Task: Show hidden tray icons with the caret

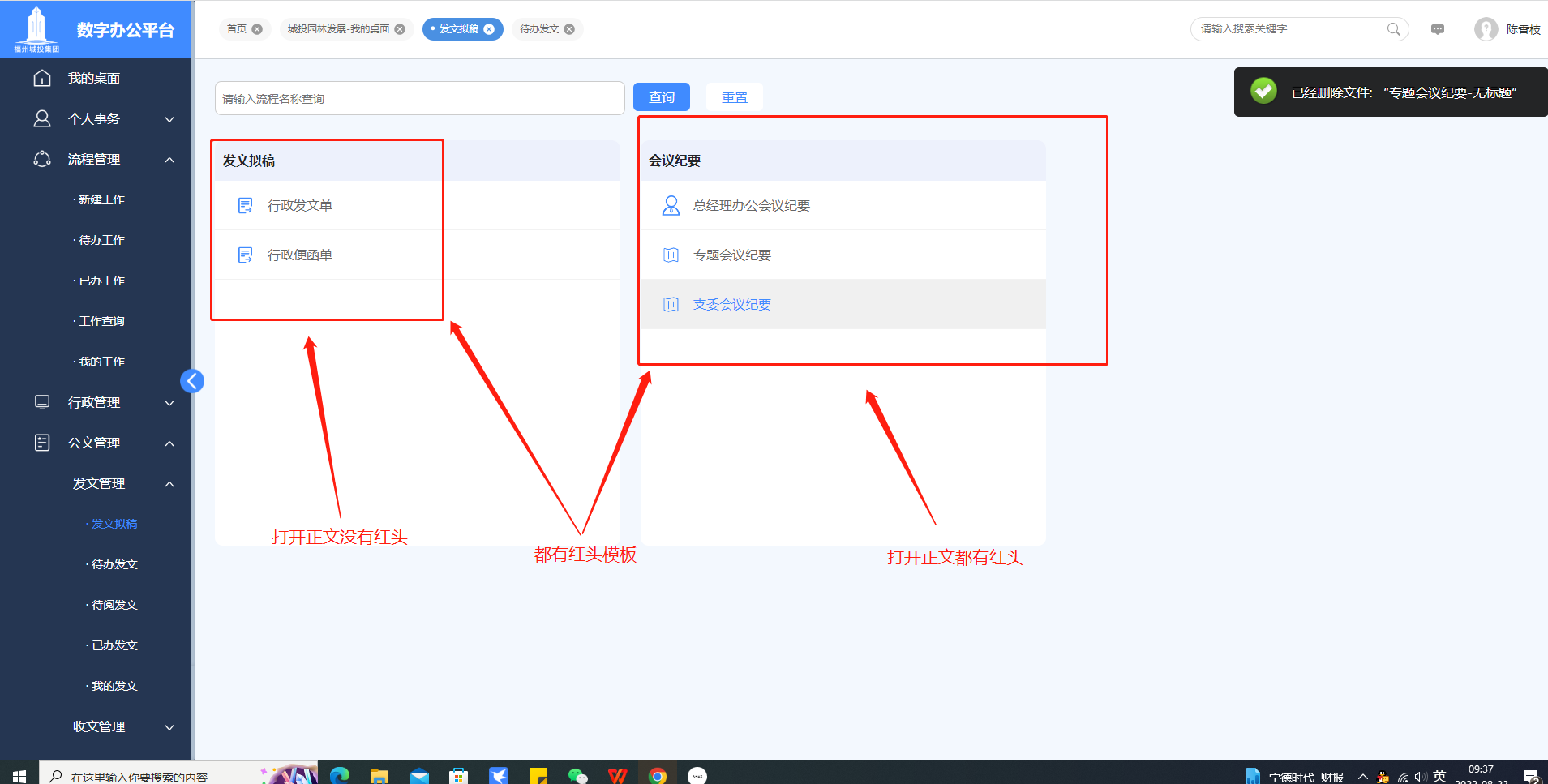Action: click(x=1363, y=776)
